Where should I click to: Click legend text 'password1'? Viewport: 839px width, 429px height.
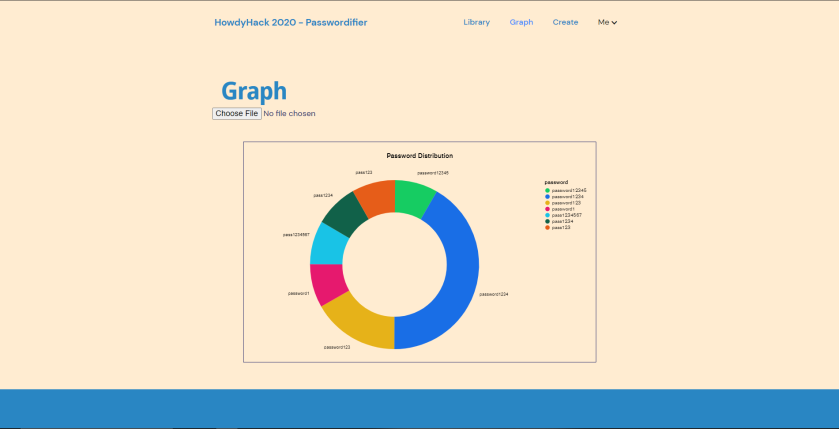(563, 209)
